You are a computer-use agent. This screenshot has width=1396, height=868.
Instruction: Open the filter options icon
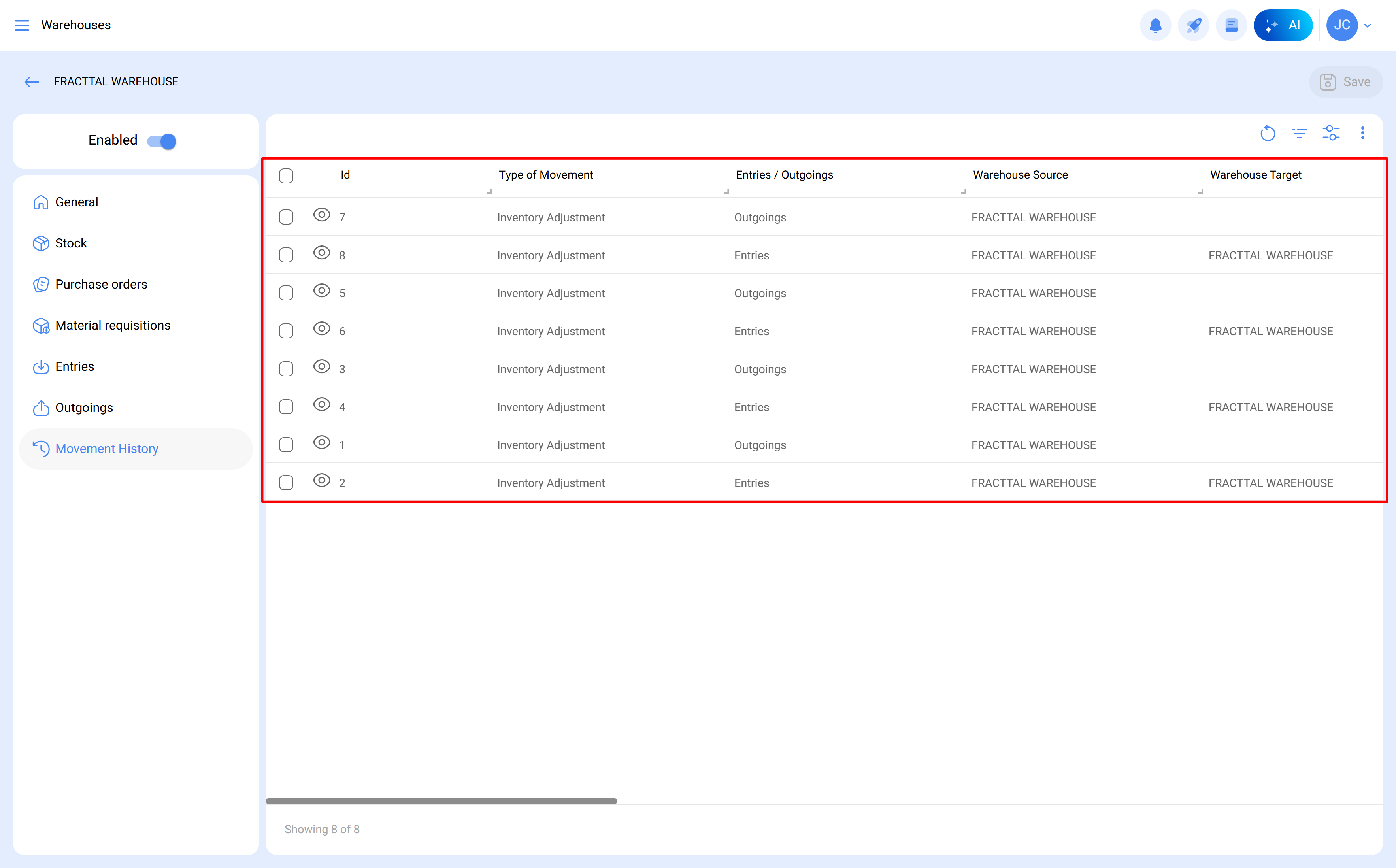click(1300, 133)
